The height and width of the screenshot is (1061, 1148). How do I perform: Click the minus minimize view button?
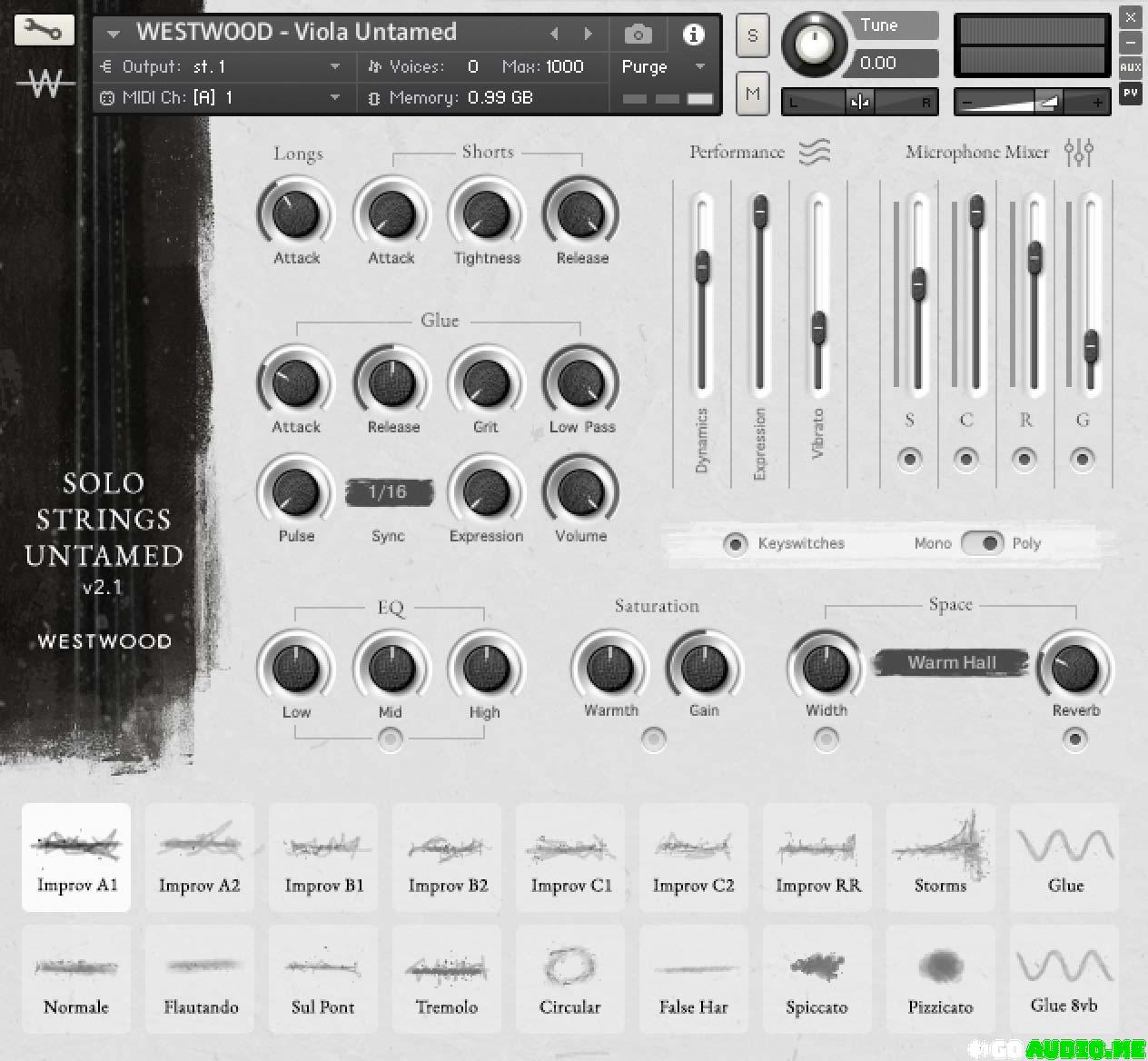coord(1130,43)
